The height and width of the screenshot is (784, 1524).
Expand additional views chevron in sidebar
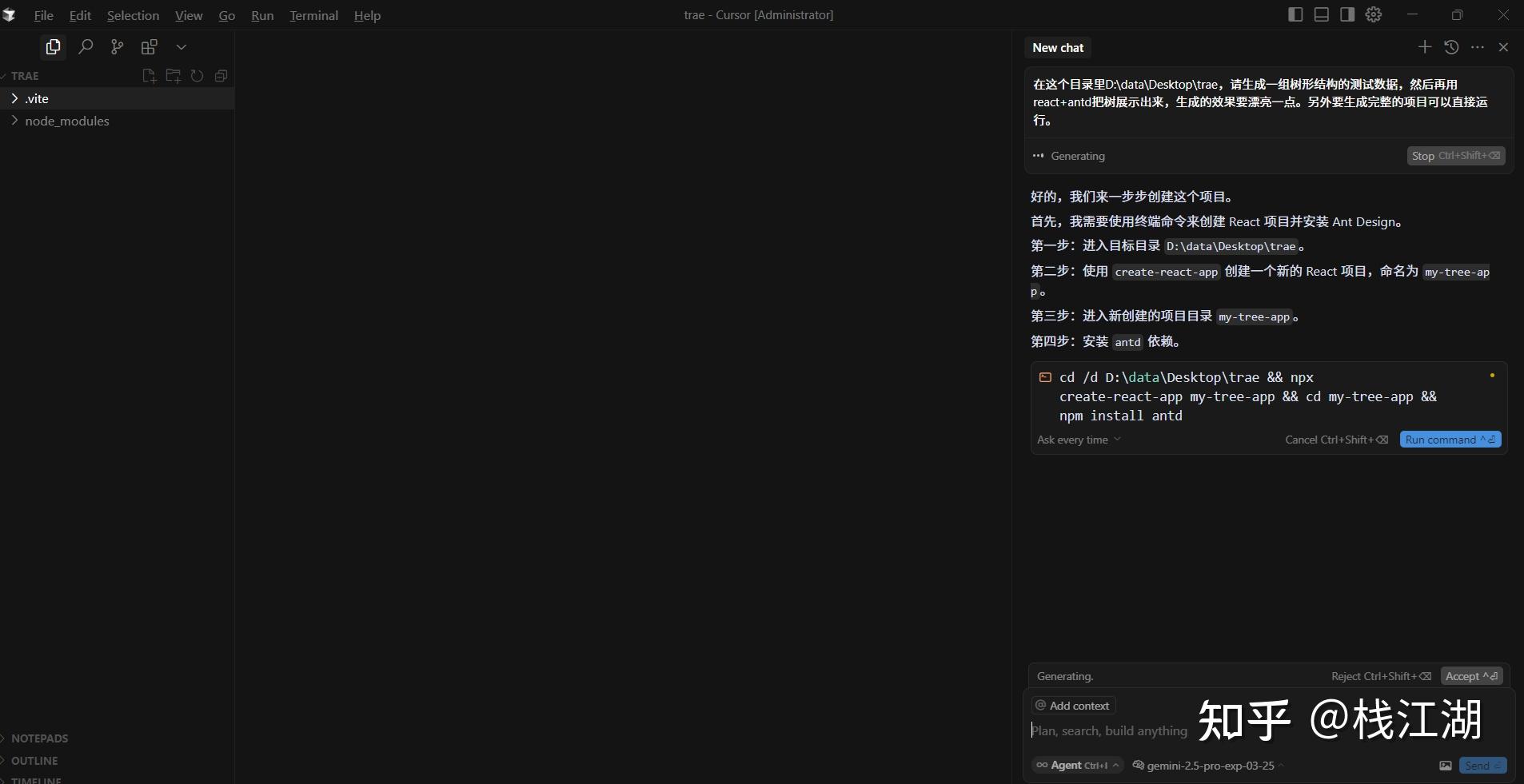(x=182, y=47)
